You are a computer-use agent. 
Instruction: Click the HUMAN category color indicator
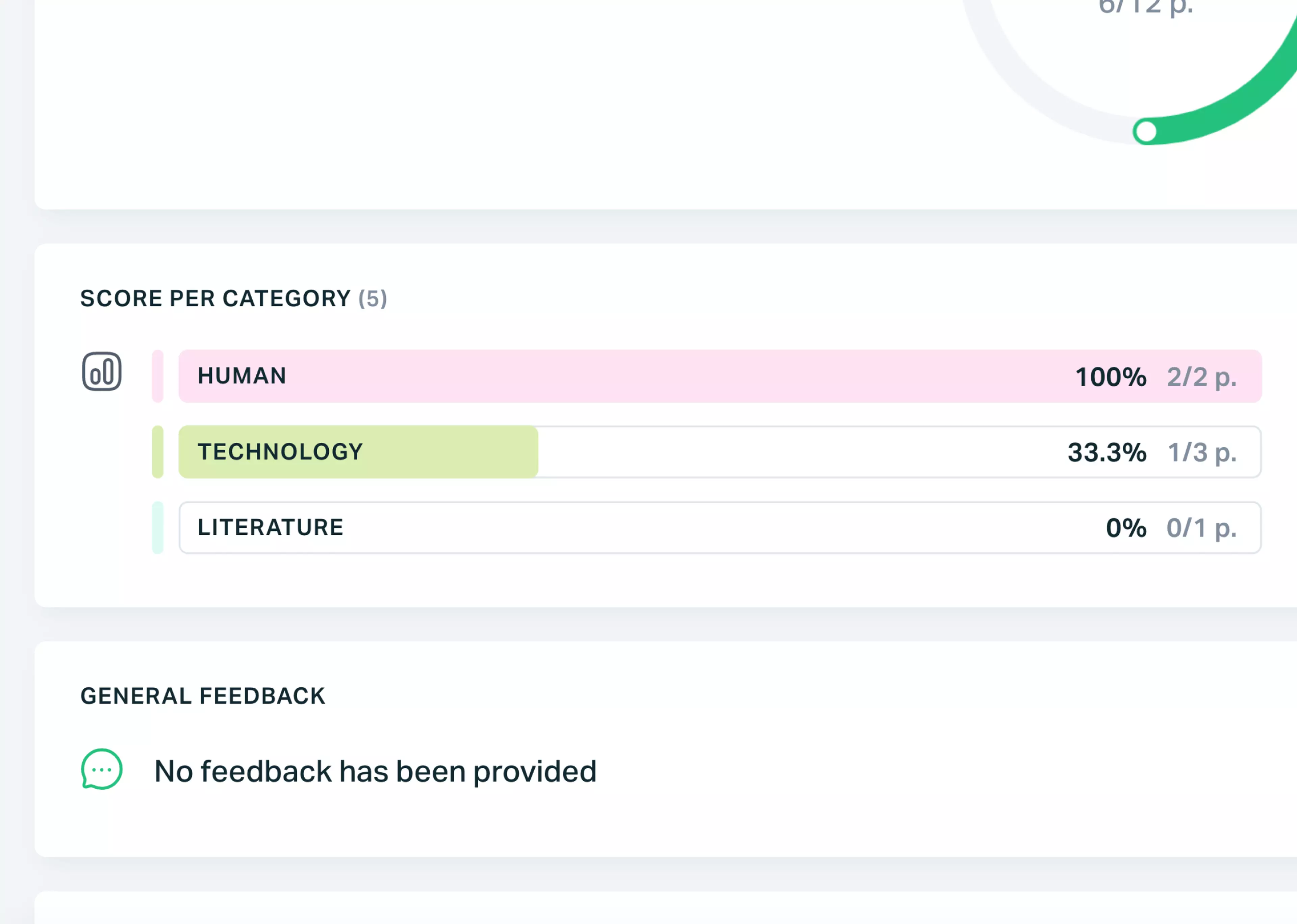tap(158, 375)
